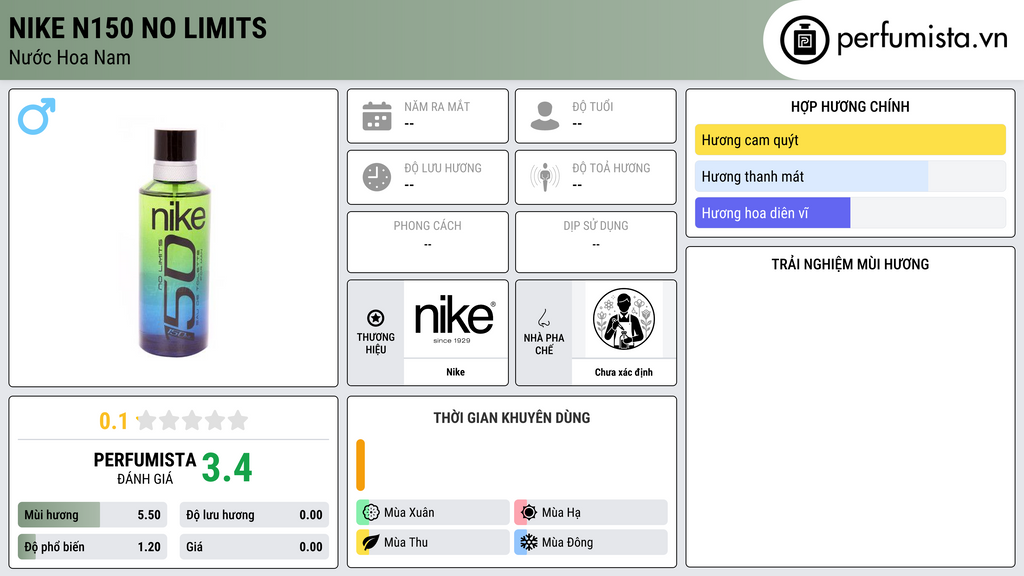The width and height of the screenshot is (1024, 576).
Task: Click the Nước Hoa Nam subtitle
Action: tap(70, 57)
